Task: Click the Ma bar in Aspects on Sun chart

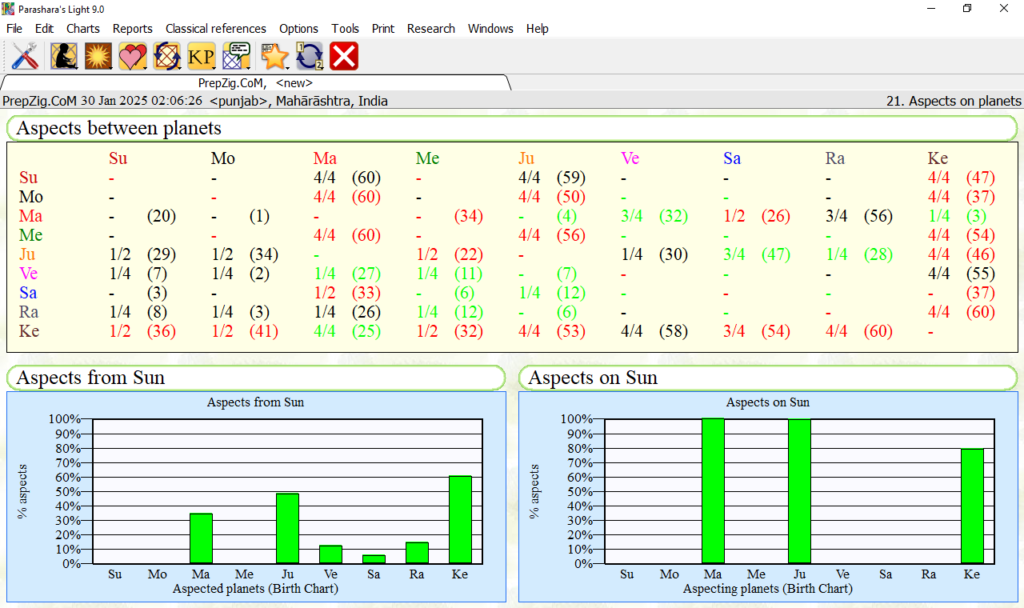Action: coord(713,491)
